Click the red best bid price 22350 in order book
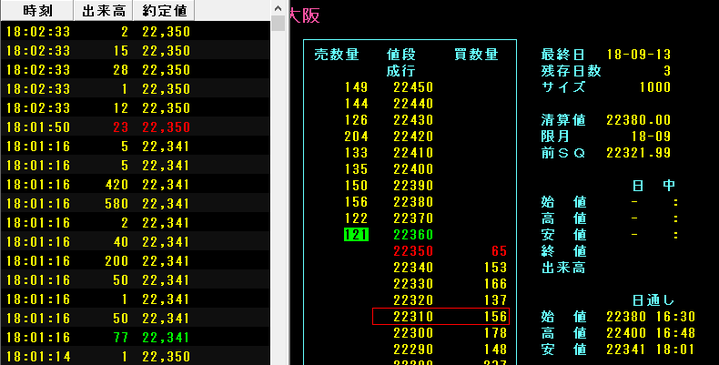Image resolution: width=719 pixels, height=365 pixels. 413,251
